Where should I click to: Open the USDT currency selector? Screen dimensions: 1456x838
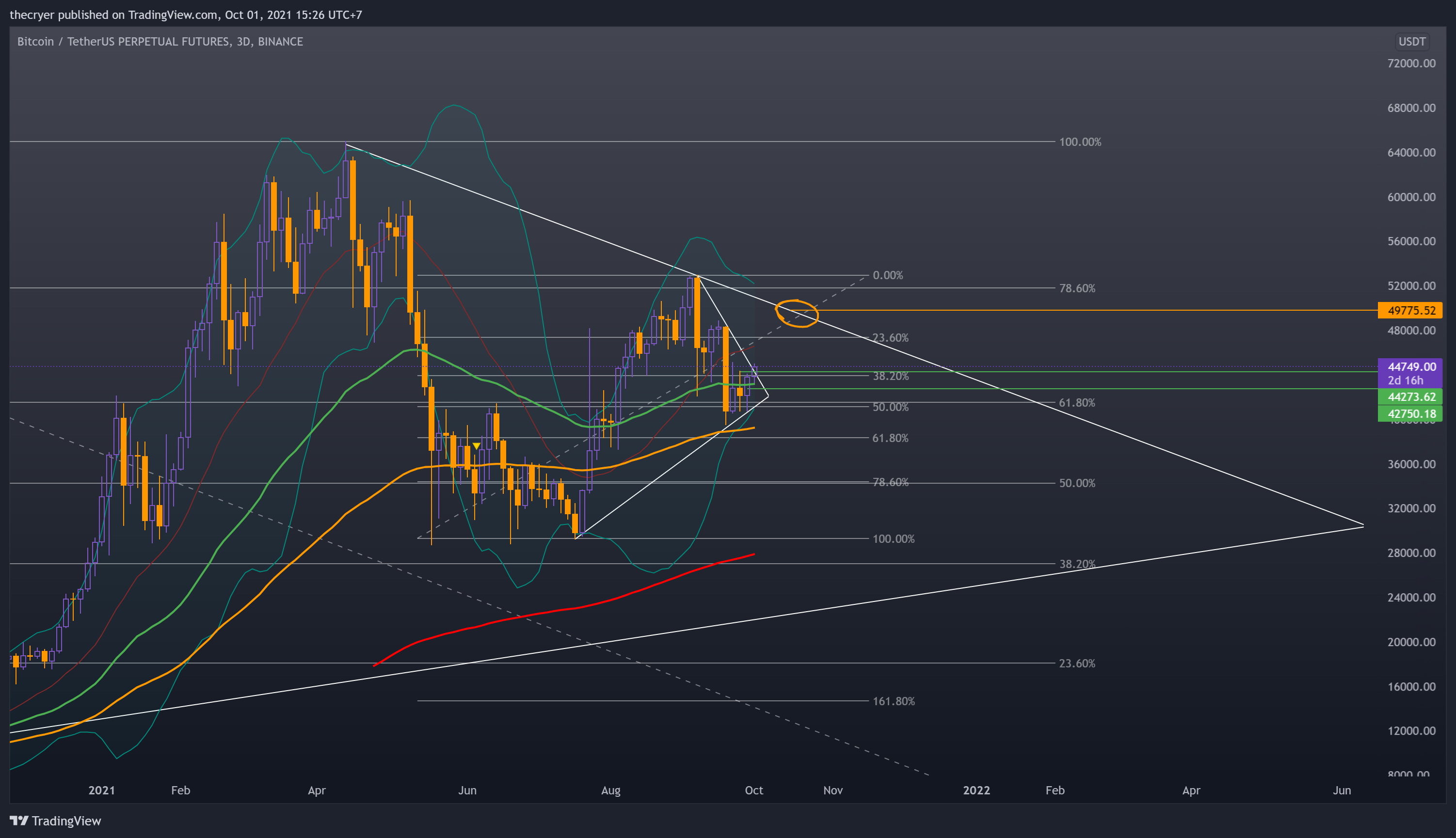tap(1412, 42)
